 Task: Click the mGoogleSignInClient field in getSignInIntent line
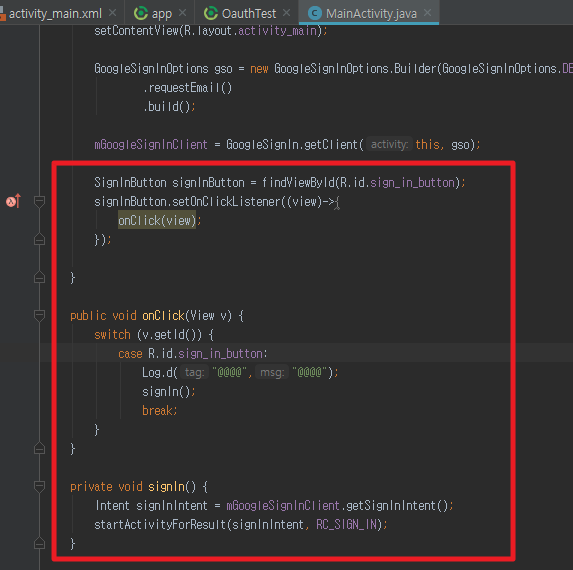pos(283,505)
